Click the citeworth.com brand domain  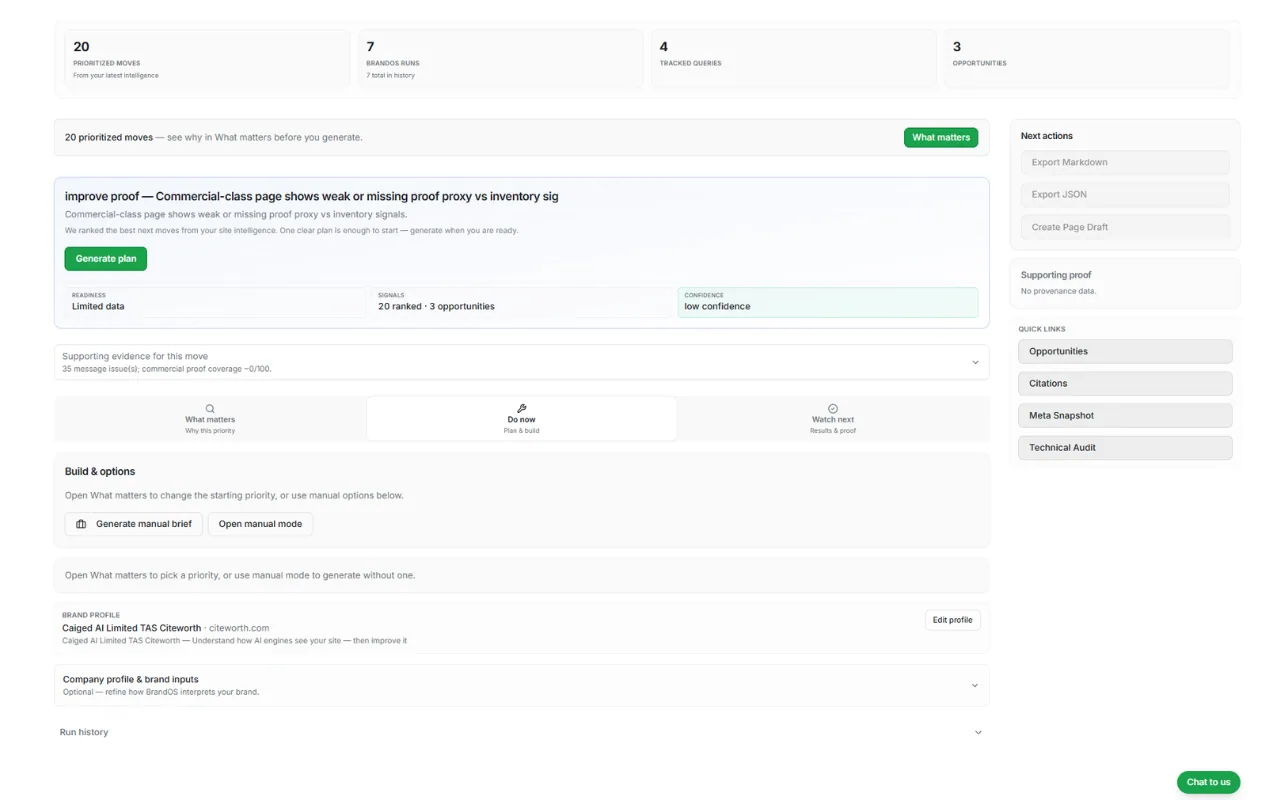(239, 628)
